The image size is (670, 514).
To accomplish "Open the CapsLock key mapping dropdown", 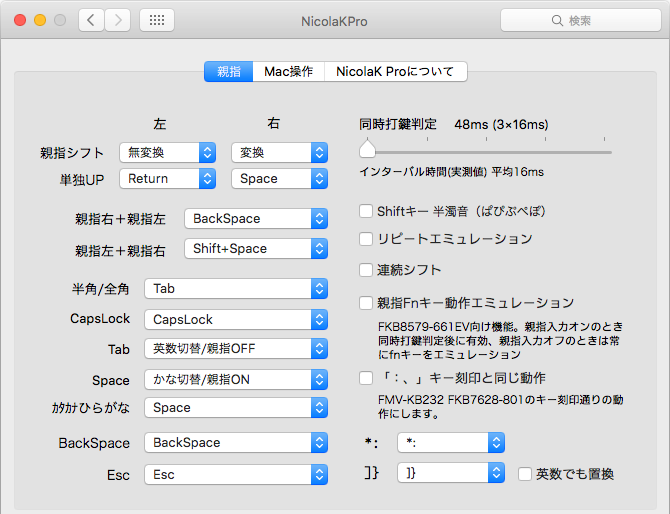I will click(236, 320).
